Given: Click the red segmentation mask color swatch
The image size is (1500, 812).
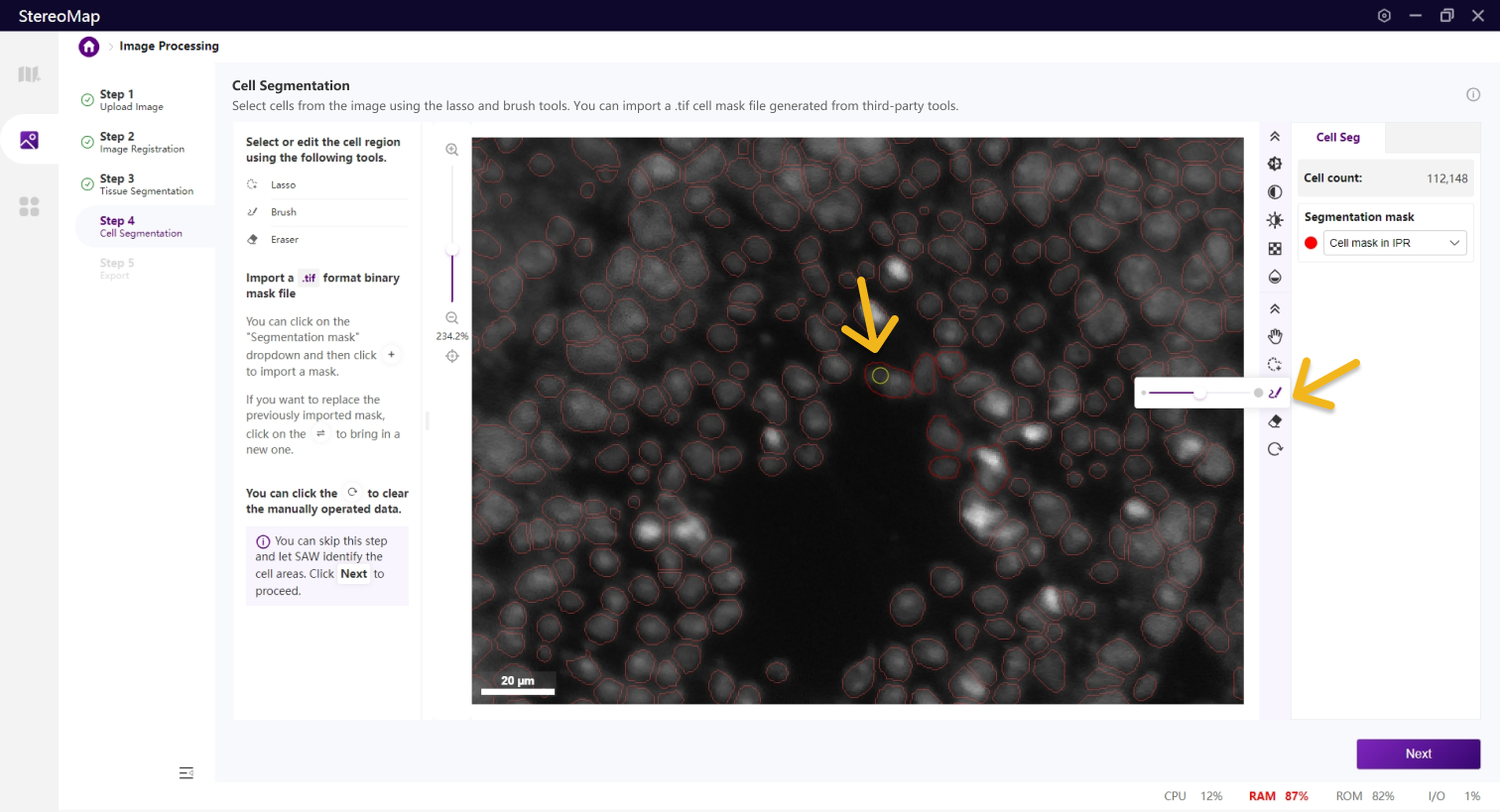Looking at the screenshot, I should point(1311,243).
